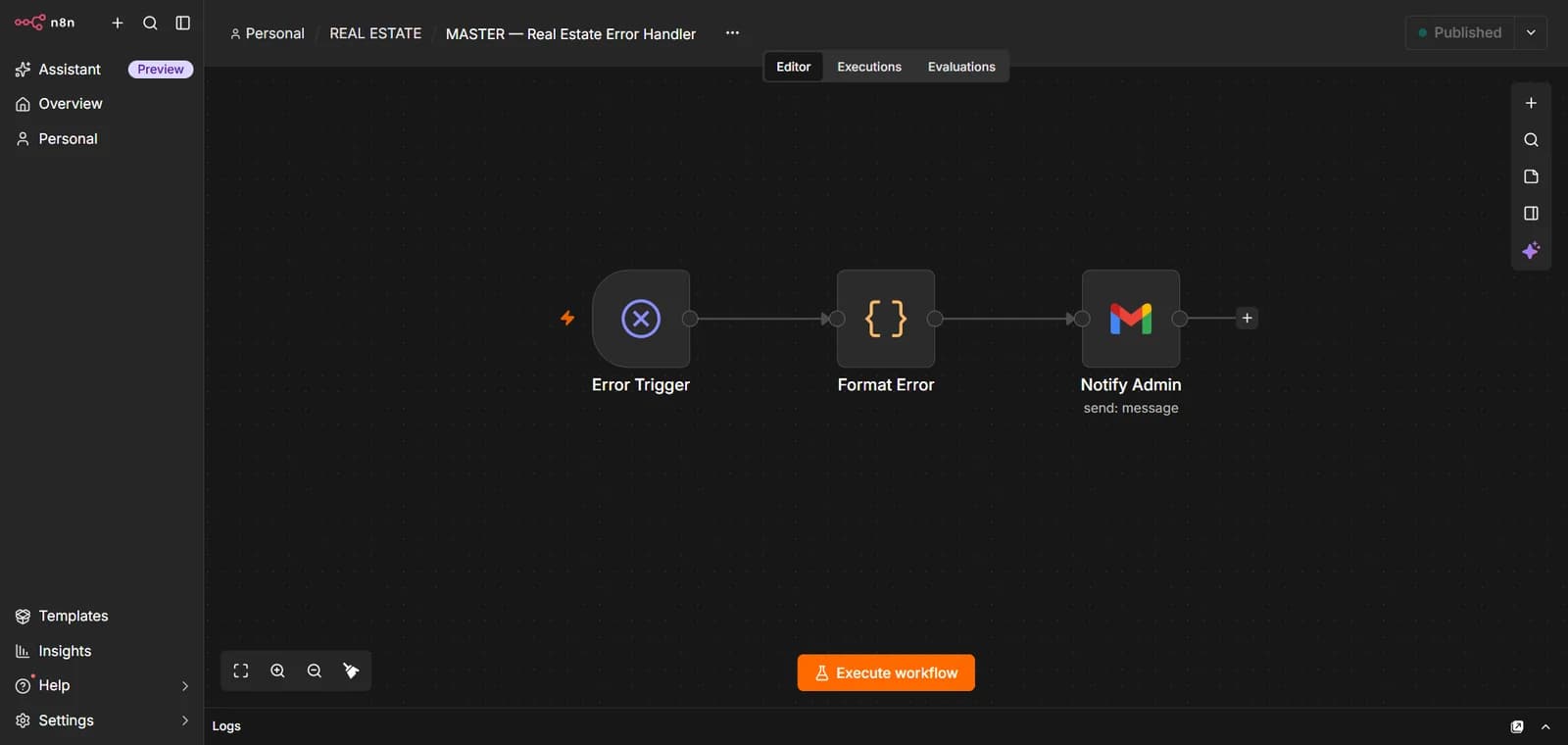Click the plus icon beside n8n logo
Screen dimensions: 1568x745
pyautogui.click(x=118, y=23)
